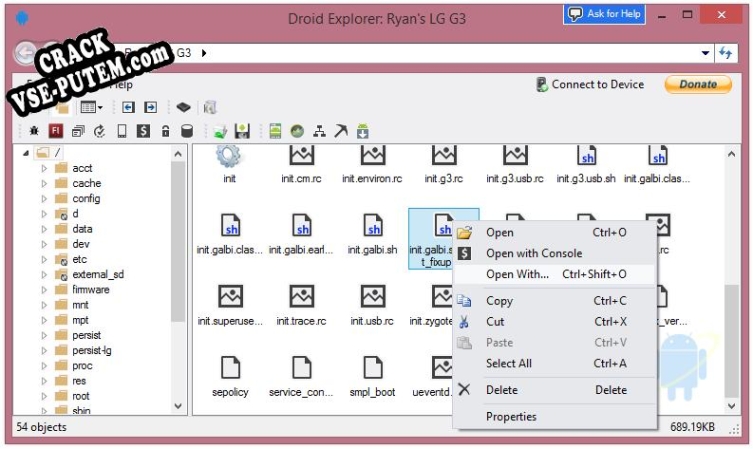This screenshot has width=753, height=449.
Task: Click the black slab device icon
Action: click(x=183, y=107)
